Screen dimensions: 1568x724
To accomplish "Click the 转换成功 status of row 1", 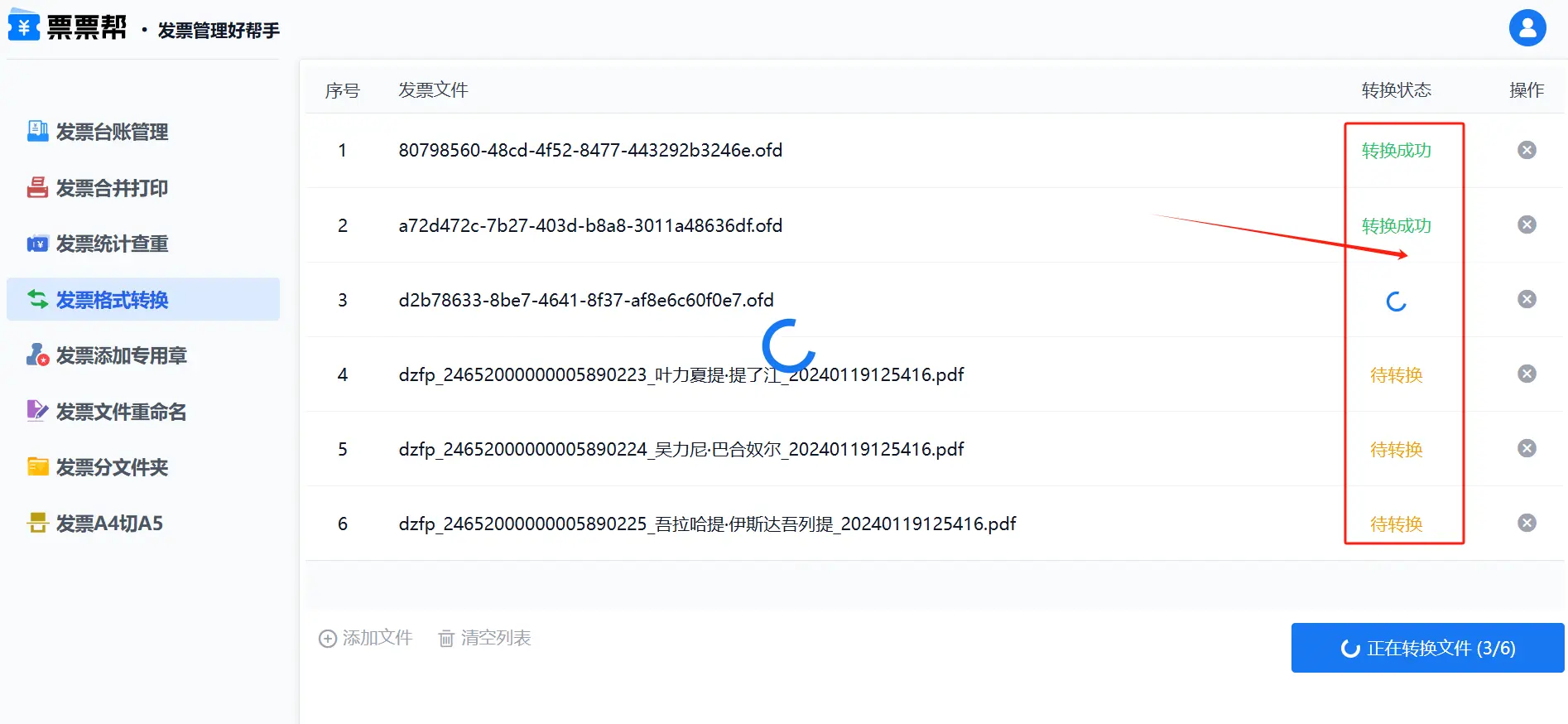I will 1396,151.
